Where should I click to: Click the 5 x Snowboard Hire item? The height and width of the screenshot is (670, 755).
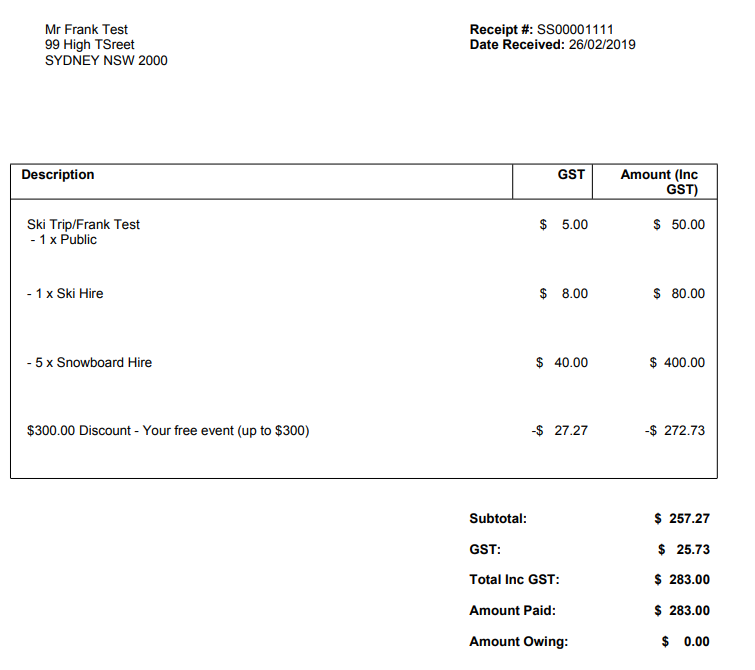[89, 362]
